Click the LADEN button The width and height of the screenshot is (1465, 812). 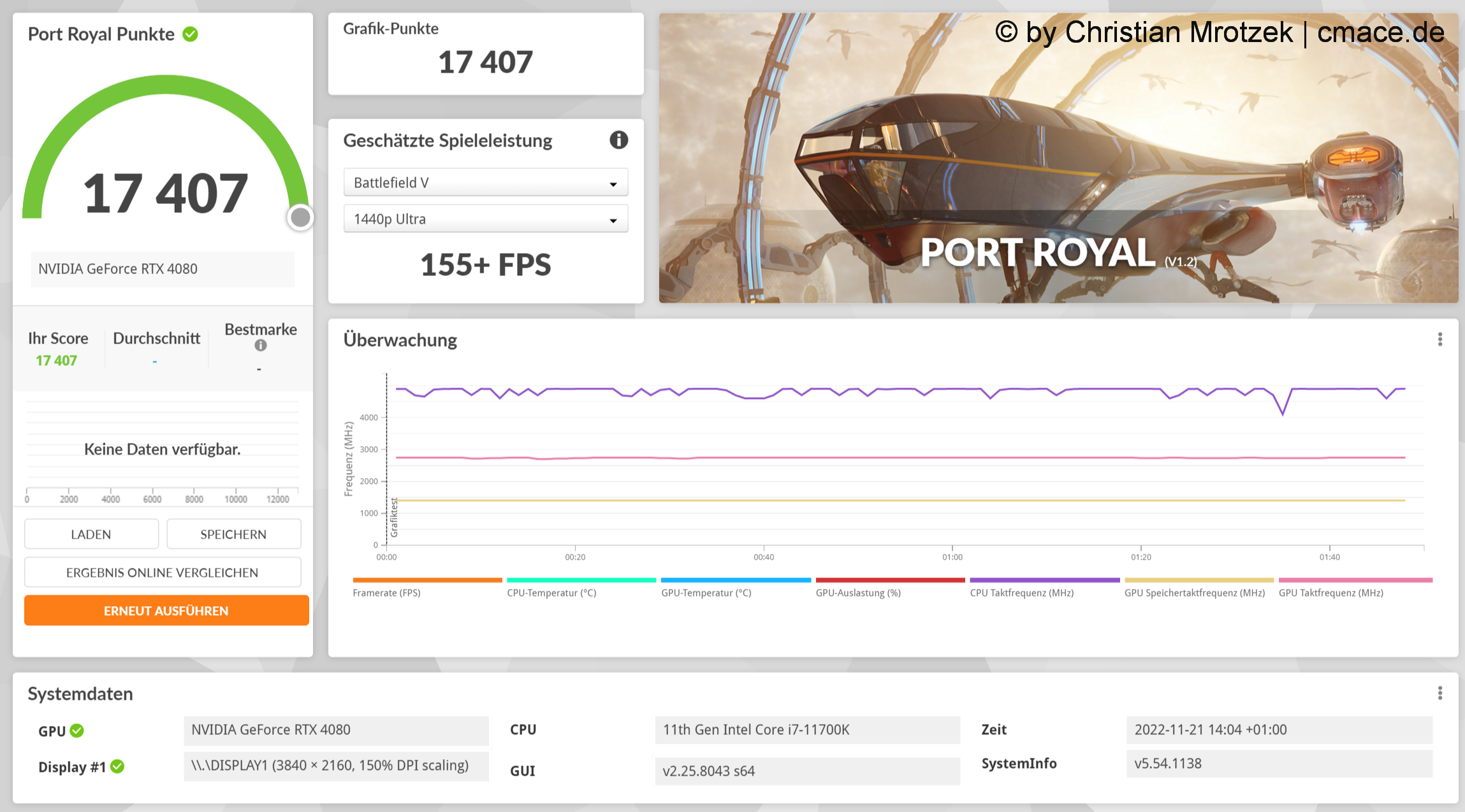tap(91, 534)
